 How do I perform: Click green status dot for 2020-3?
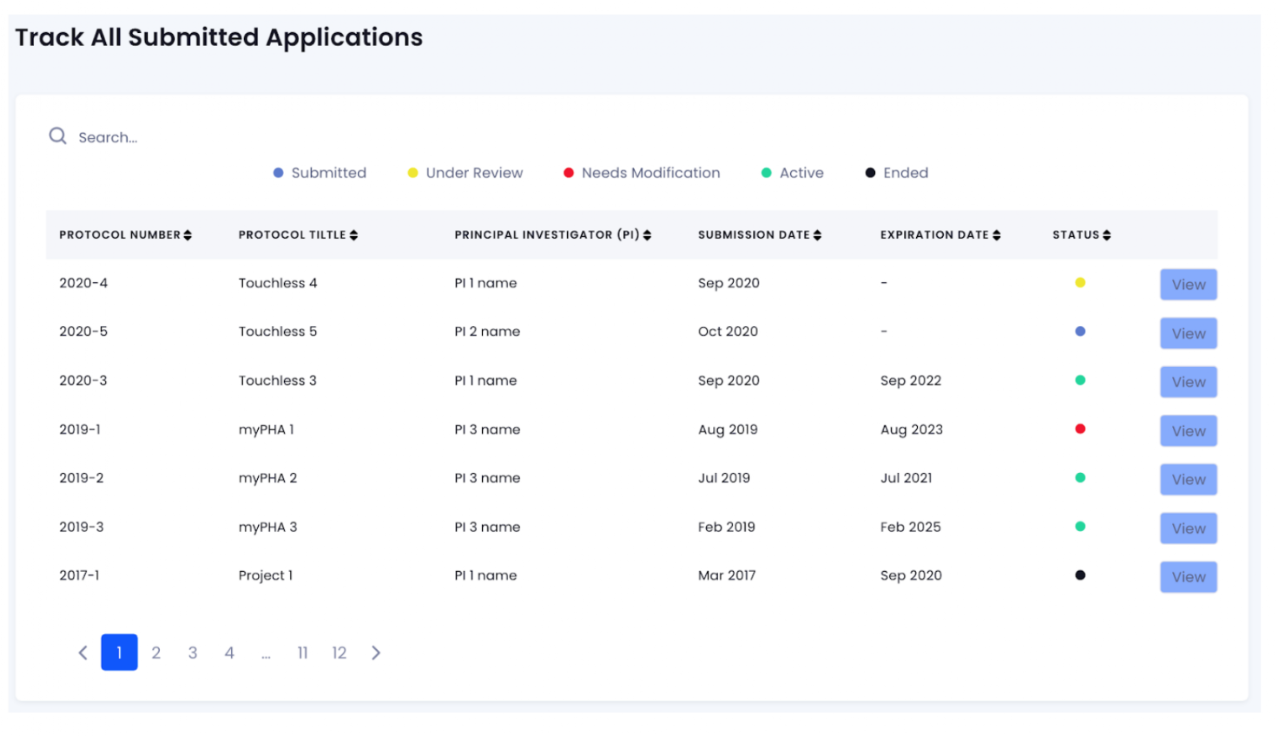(x=1080, y=380)
